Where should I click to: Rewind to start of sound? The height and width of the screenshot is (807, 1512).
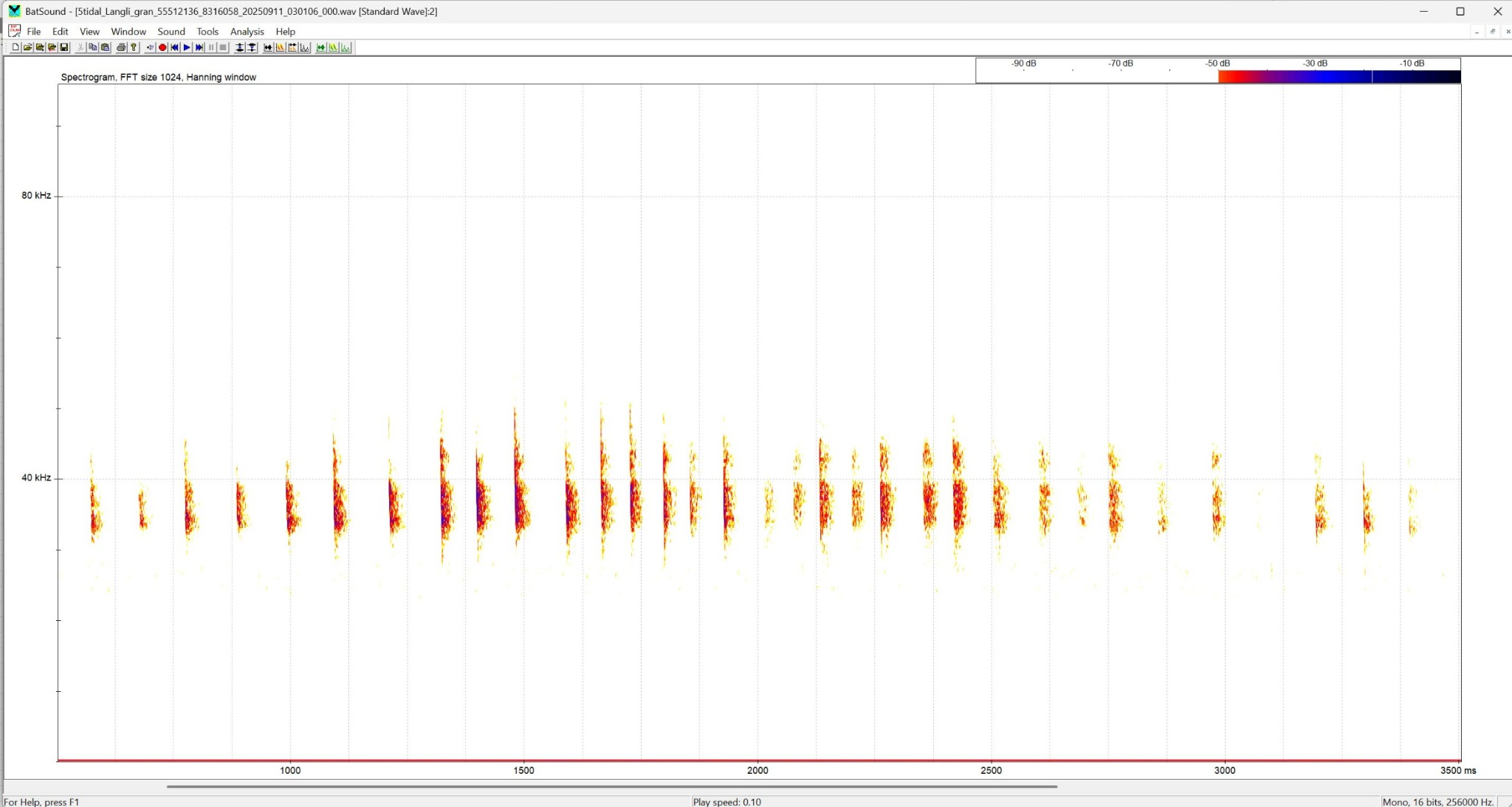175,47
